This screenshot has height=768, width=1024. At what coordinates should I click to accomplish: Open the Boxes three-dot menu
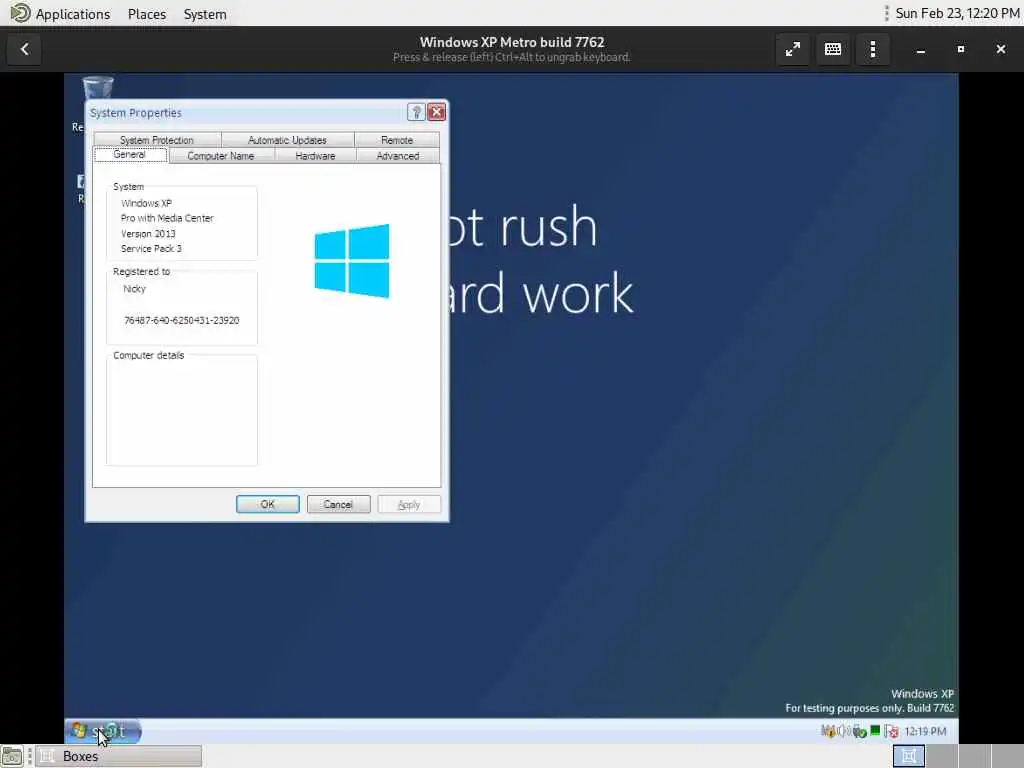point(872,49)
